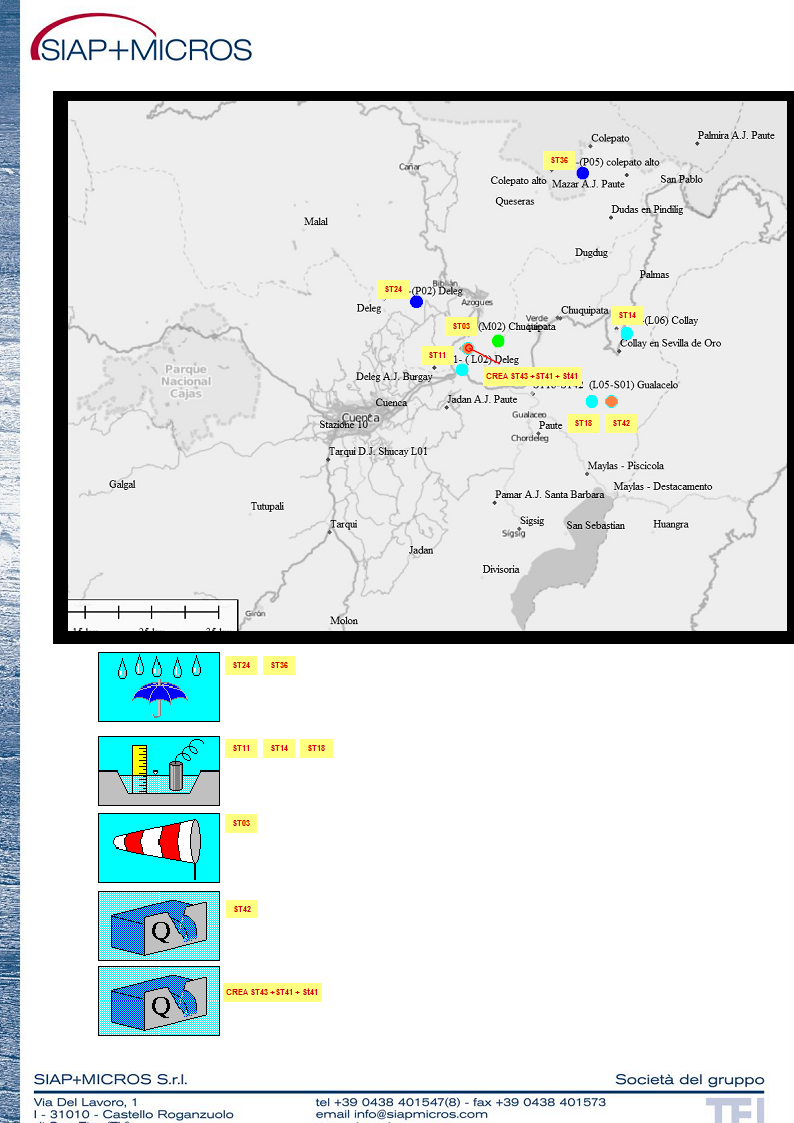Select the blue marker at Colepato alto
The height and width of the screenshot is (1123, 794).
click(x=583, y=173)
